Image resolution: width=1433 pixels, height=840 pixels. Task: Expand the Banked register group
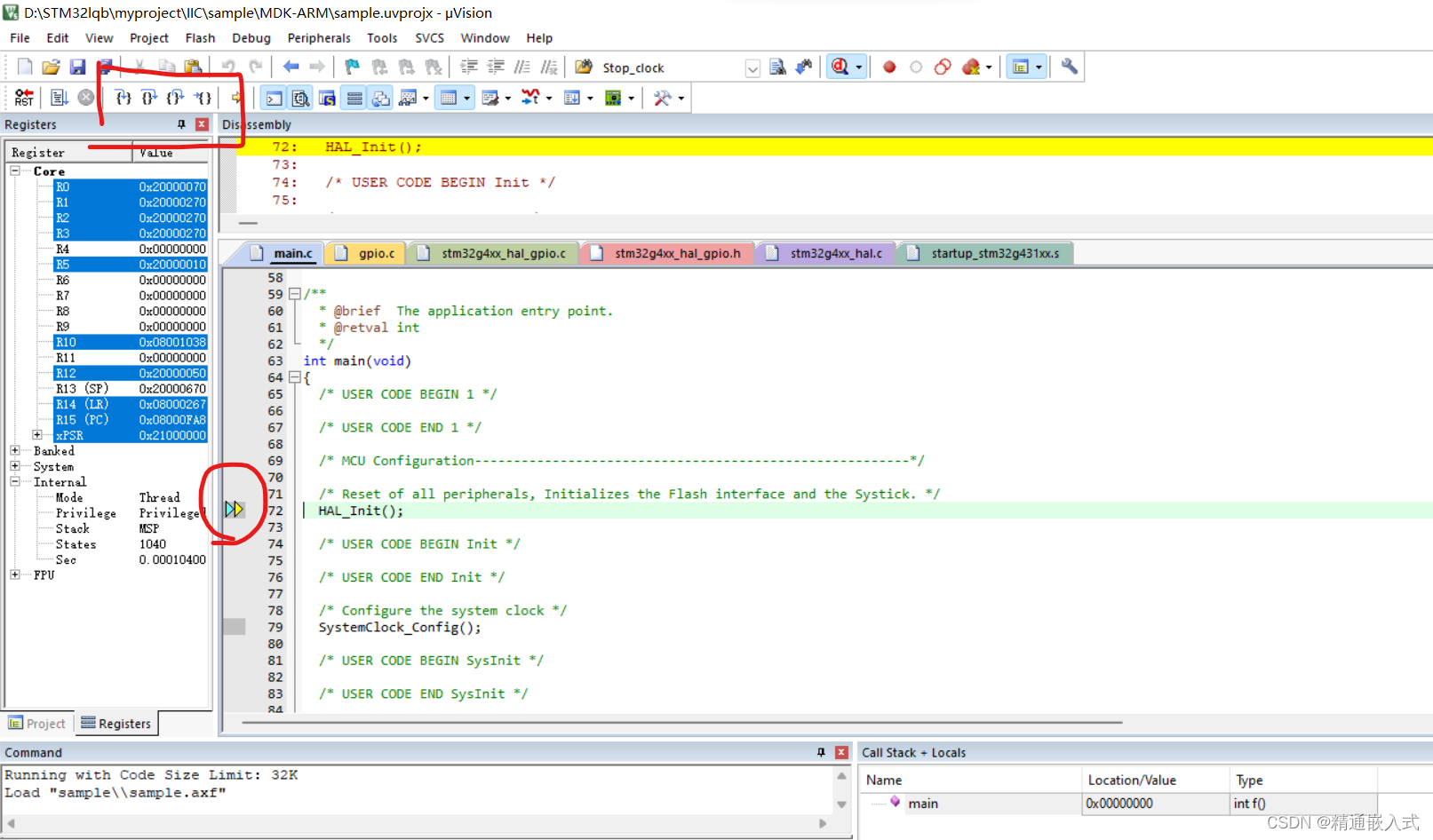15,450
